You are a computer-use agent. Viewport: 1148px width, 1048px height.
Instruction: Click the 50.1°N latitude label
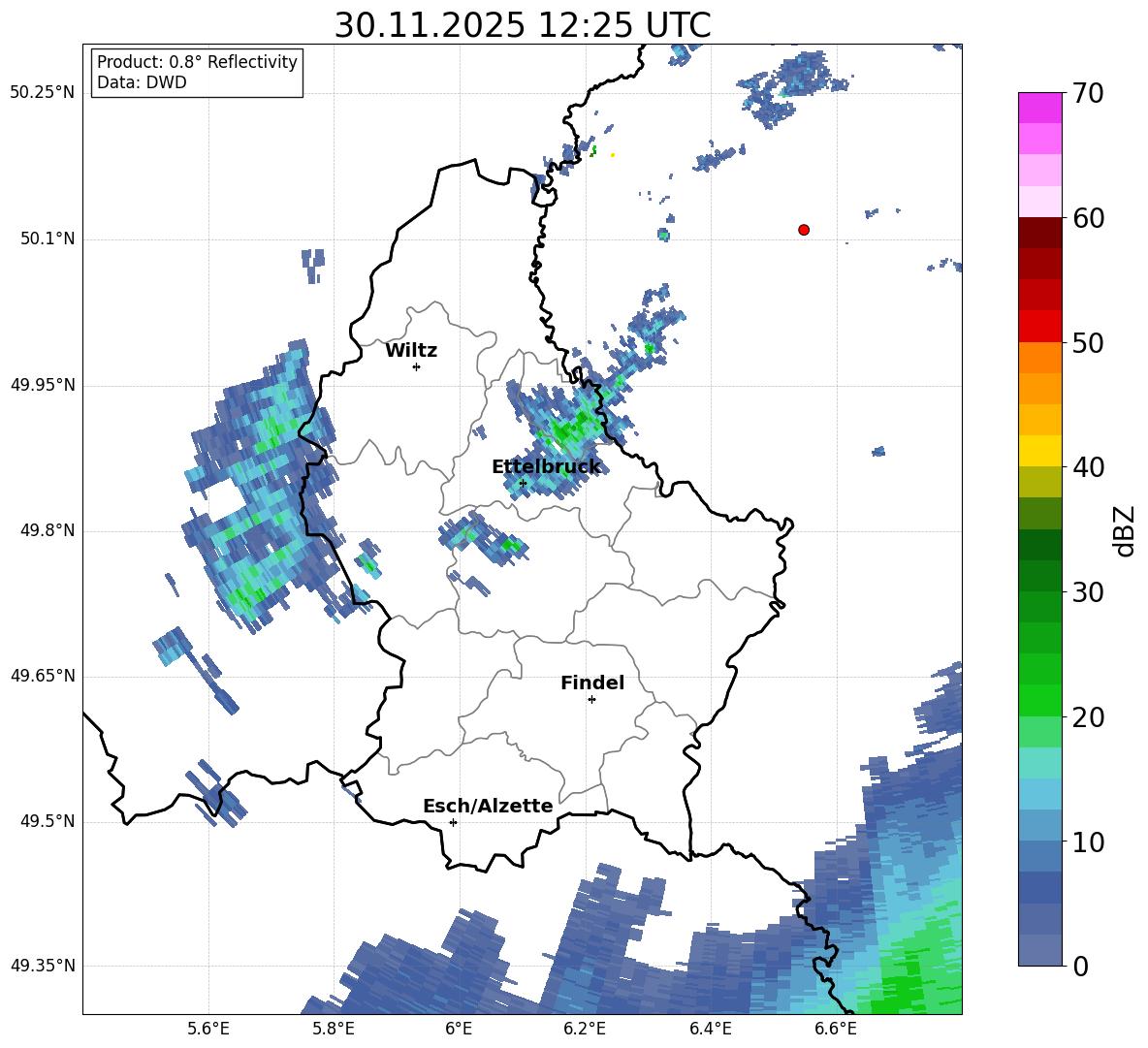(48, 239)
